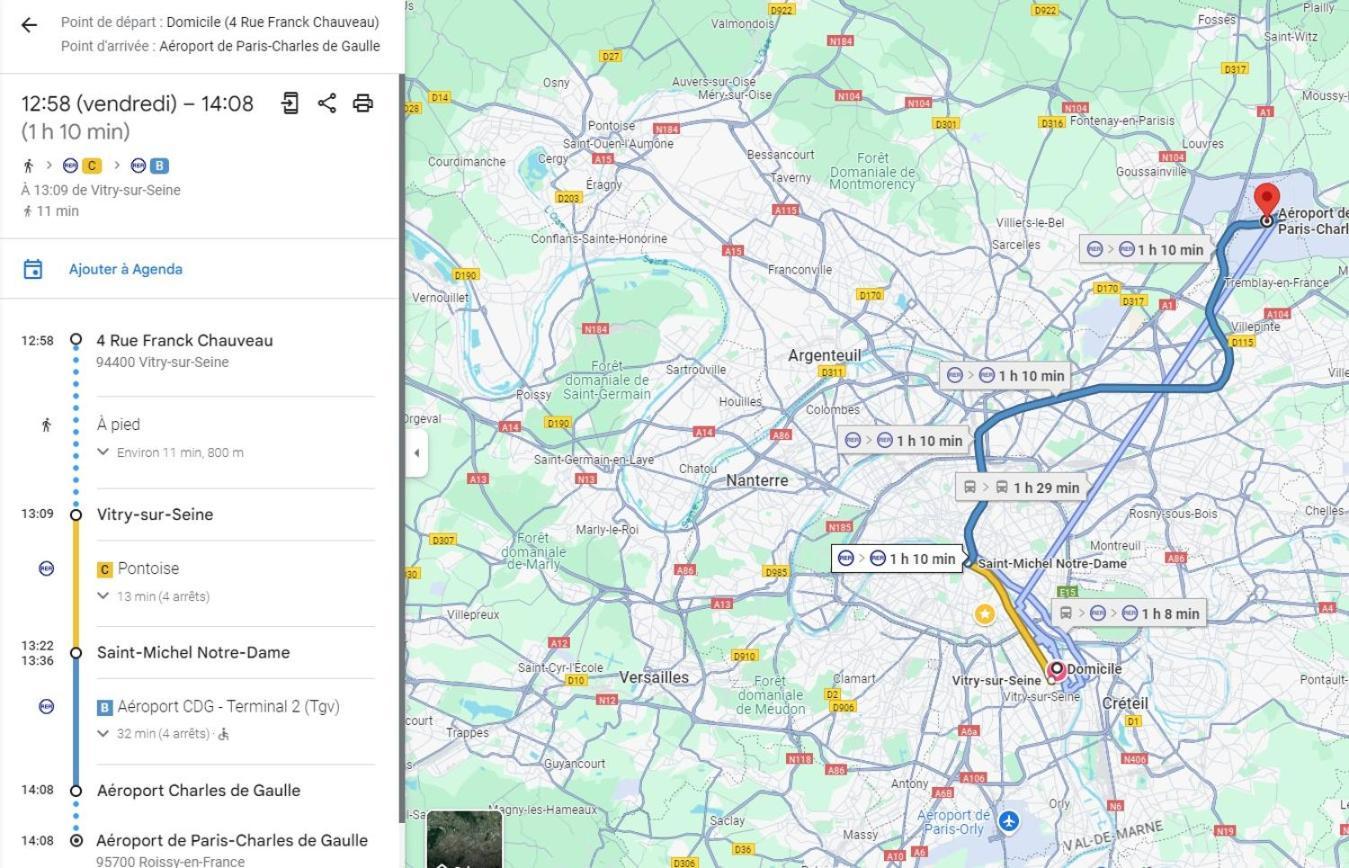This screenshot has height=868, width=1349.
Task: Go back with the left arrow icon
Action: pyautogui.click(x=29, y=25)
